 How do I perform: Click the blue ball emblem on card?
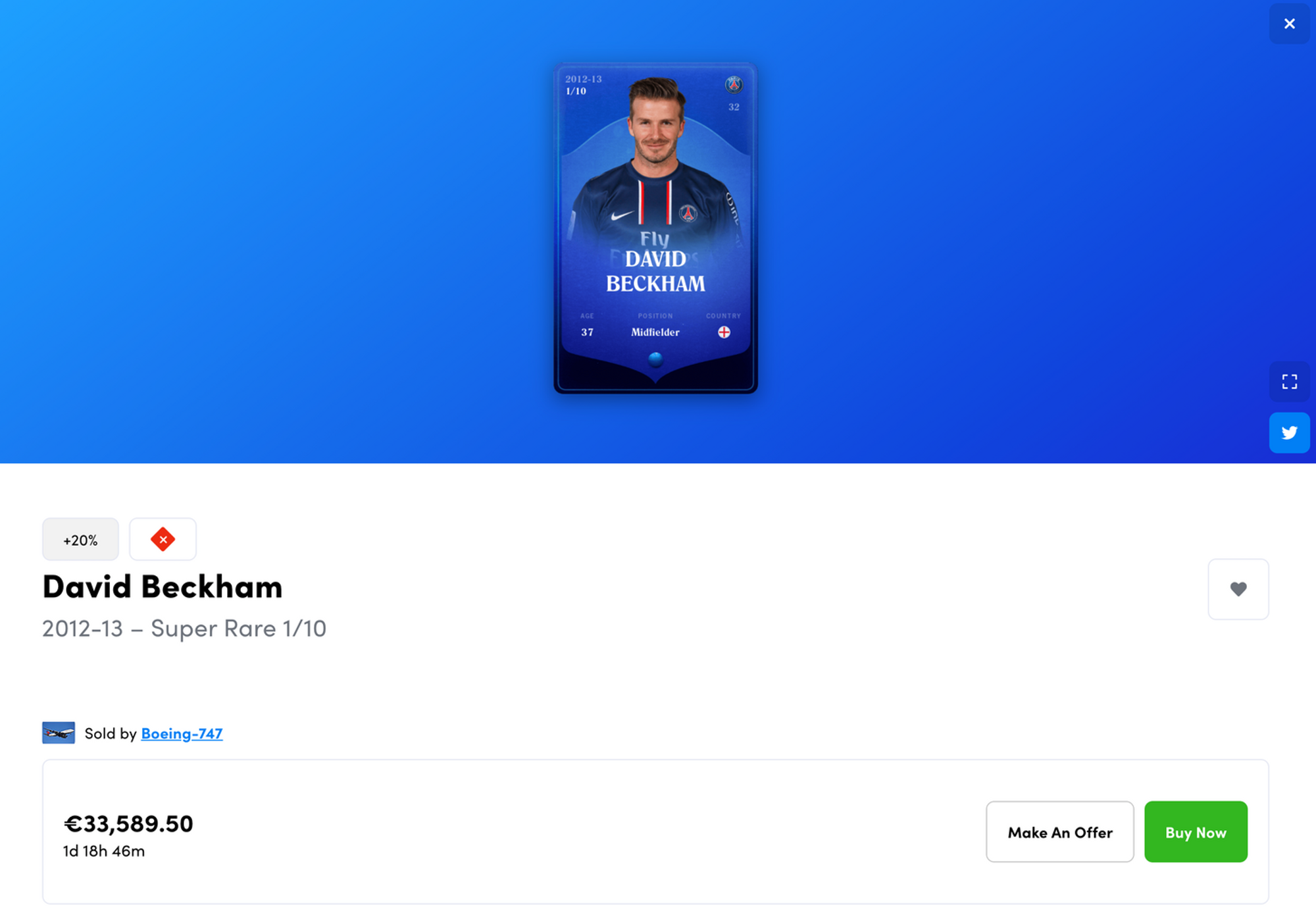click(x=655, y=359)
